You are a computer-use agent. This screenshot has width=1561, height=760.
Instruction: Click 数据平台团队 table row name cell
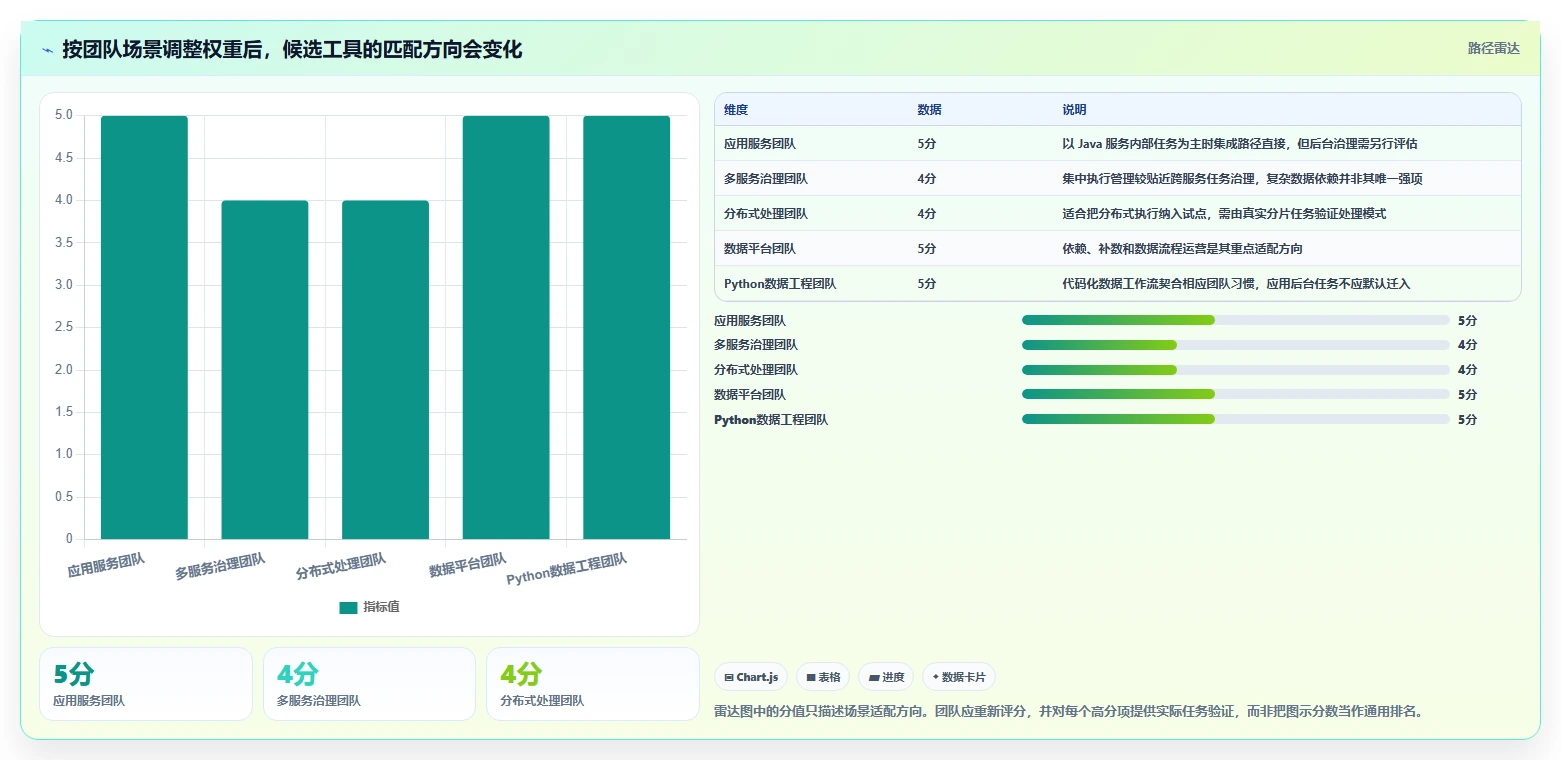(x=760, y=249)
